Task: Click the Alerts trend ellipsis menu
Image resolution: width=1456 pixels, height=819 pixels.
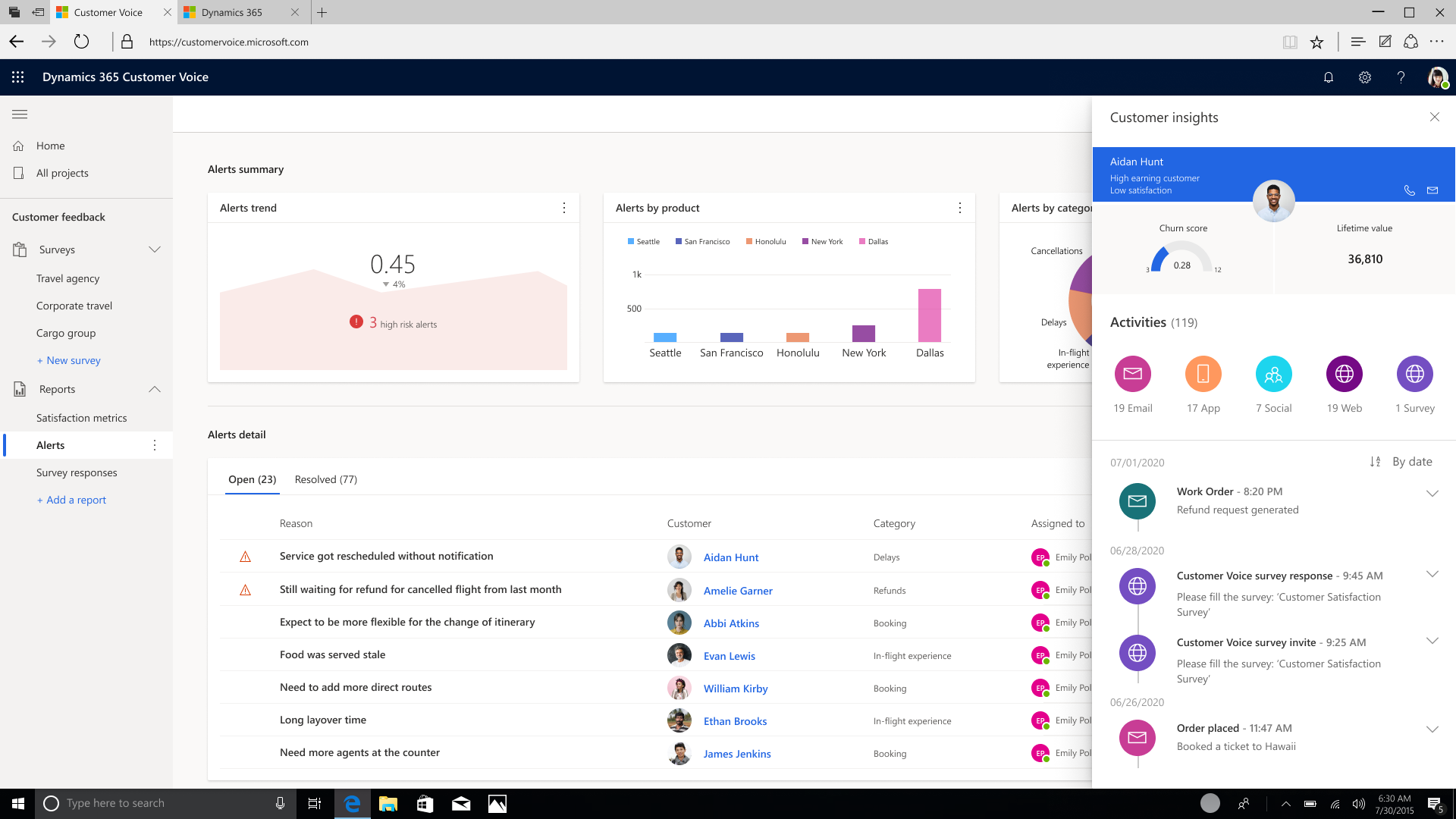Action: pyautogui.click(x=564, y=207)
